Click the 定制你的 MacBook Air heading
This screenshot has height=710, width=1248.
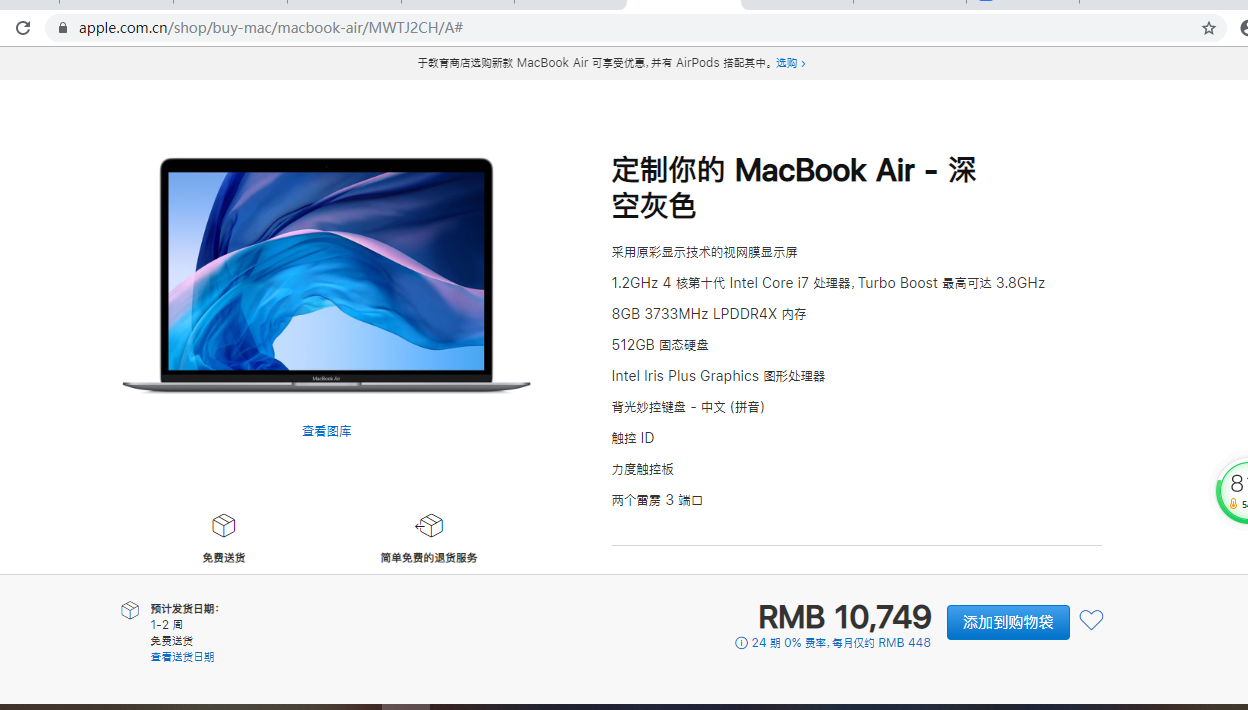tap(794, 188)
